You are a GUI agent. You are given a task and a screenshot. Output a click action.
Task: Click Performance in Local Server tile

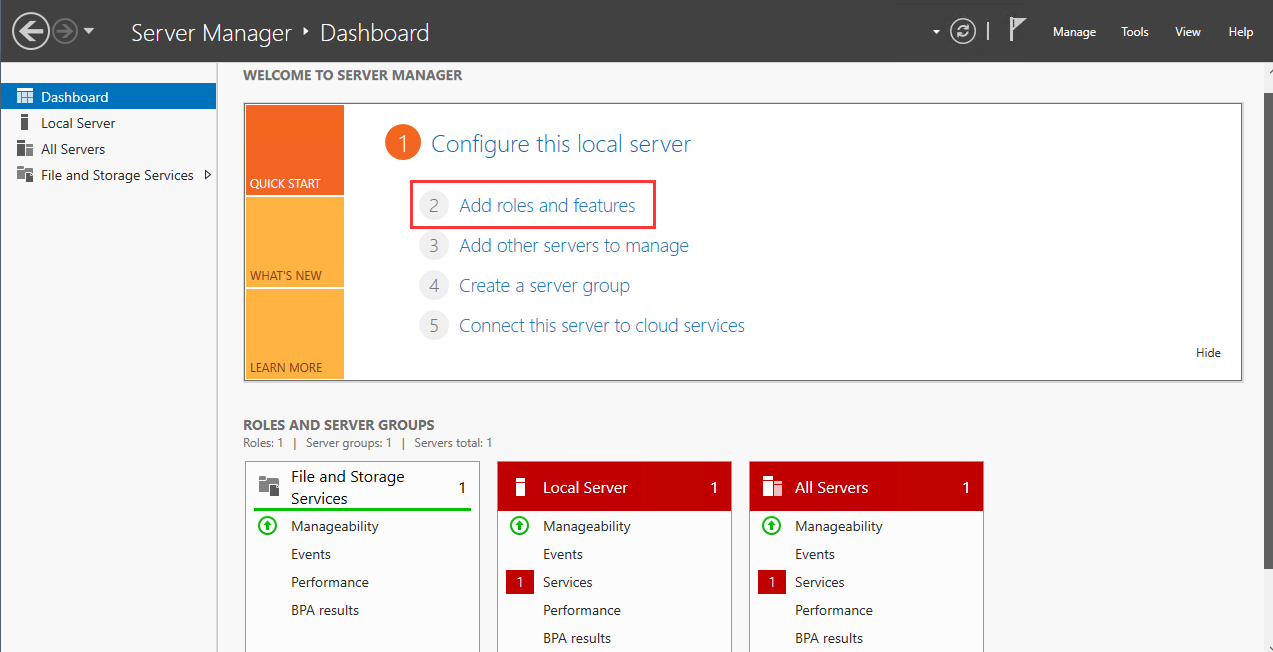pos(582,610)
